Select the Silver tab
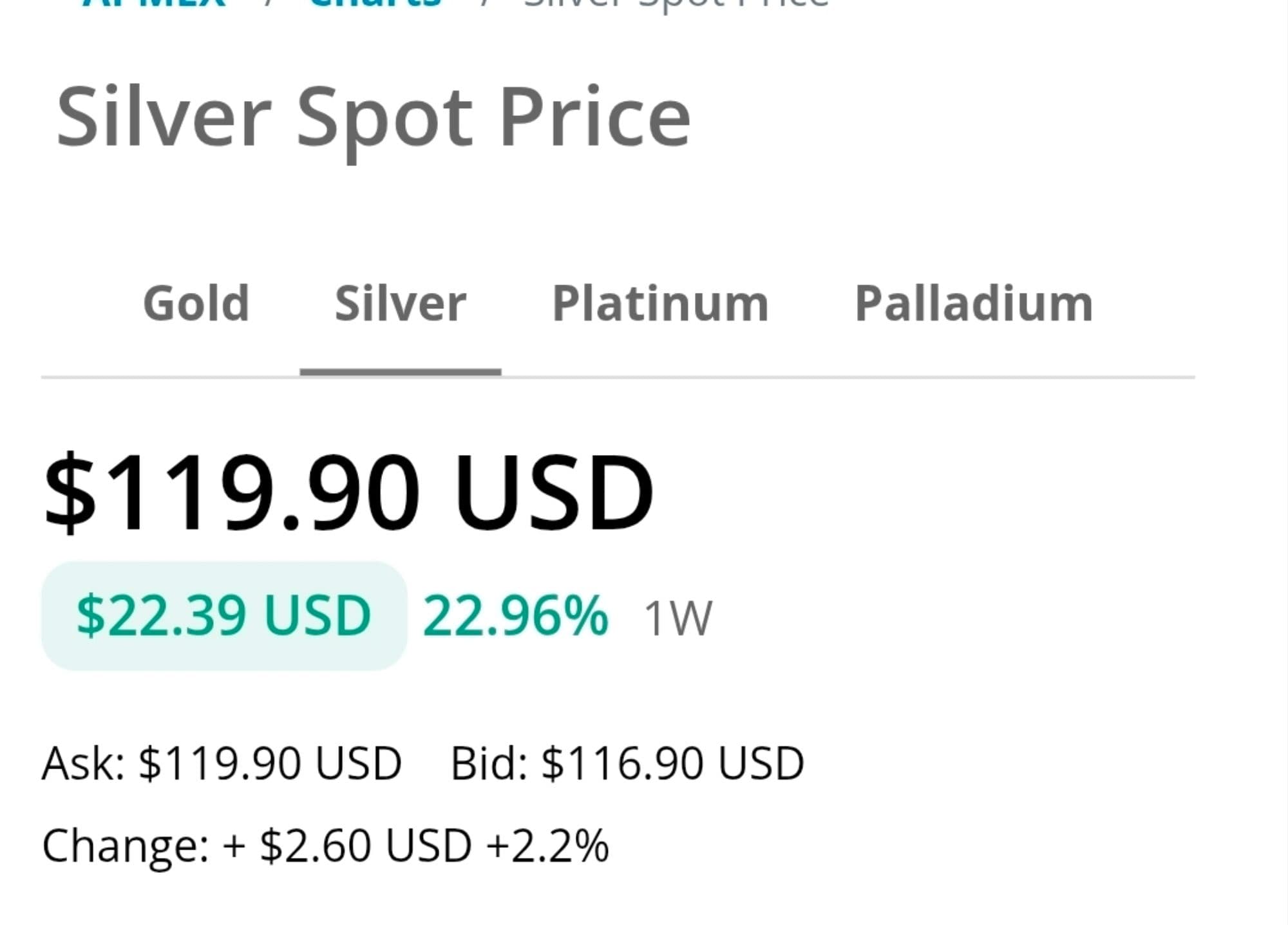The width and height of the screenshot is (1288, 925). coord(400,303)
